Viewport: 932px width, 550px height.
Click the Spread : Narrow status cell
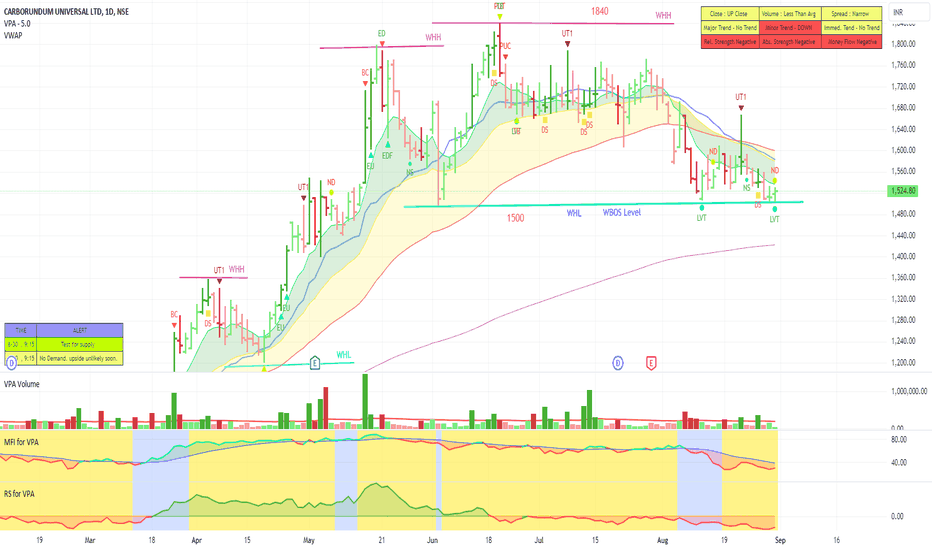click(x=852, y=14)
